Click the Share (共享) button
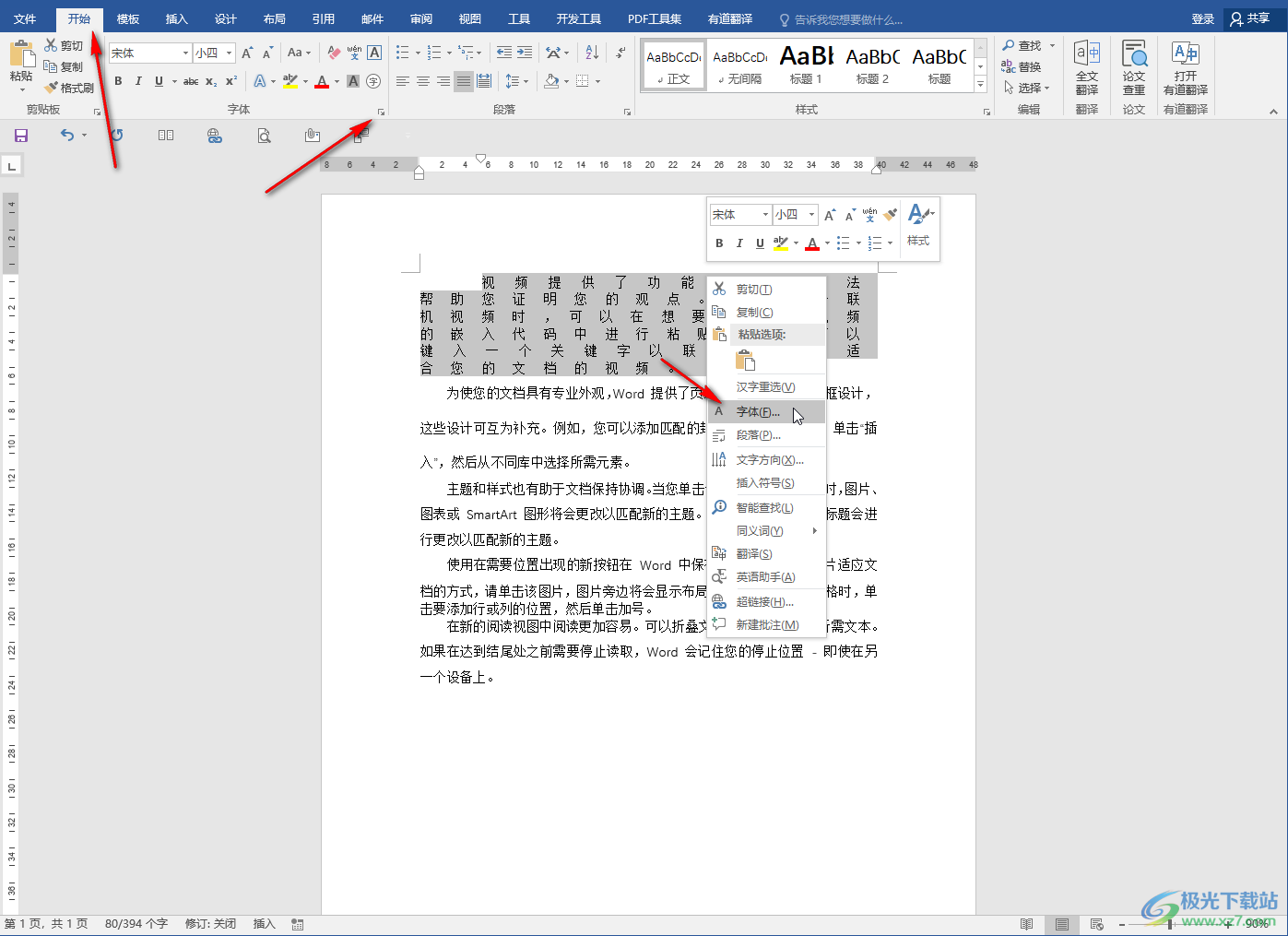1288x936 pixels. [x=1250, y=18]
